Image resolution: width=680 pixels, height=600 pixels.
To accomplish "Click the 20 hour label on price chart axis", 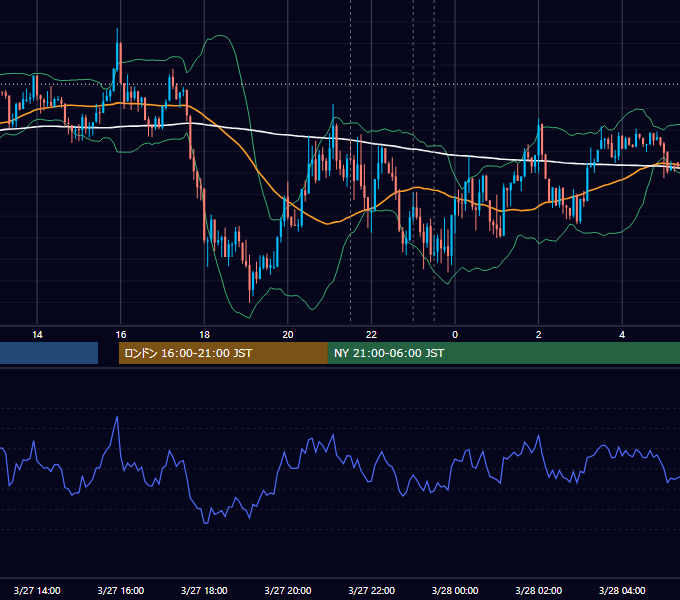I will 288,335.
